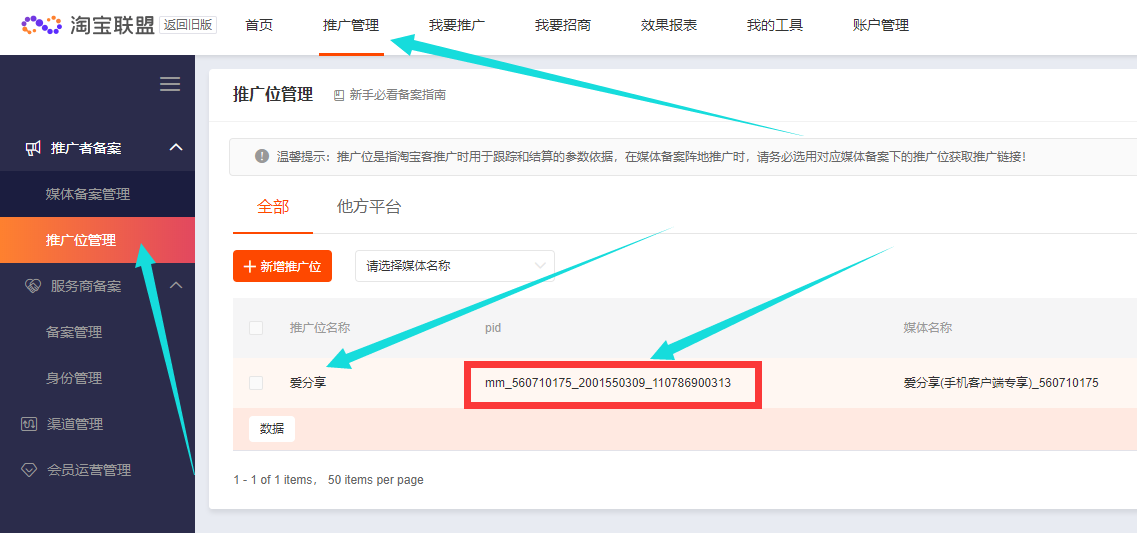Click the handshake icon beside 服务商备案
The width and height of the screenshot is (1137, 533).
pos(32,286)
